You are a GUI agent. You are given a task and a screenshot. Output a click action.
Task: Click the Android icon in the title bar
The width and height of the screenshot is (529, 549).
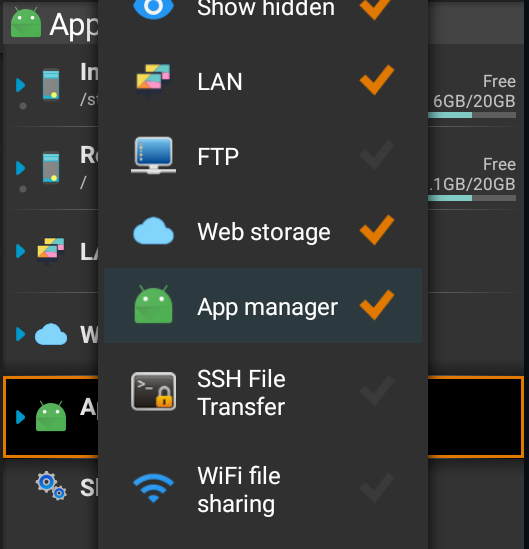[26, 23]
